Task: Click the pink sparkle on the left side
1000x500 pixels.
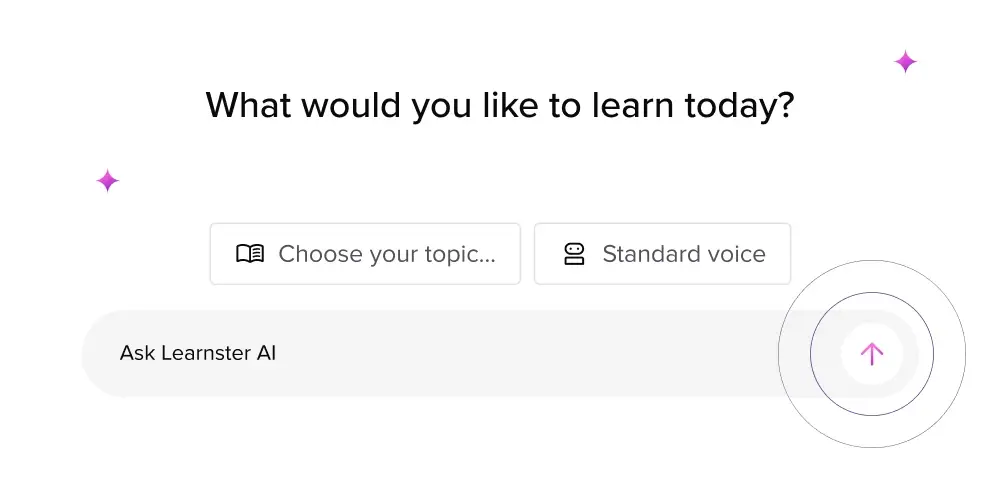Action: coord(107,181)
